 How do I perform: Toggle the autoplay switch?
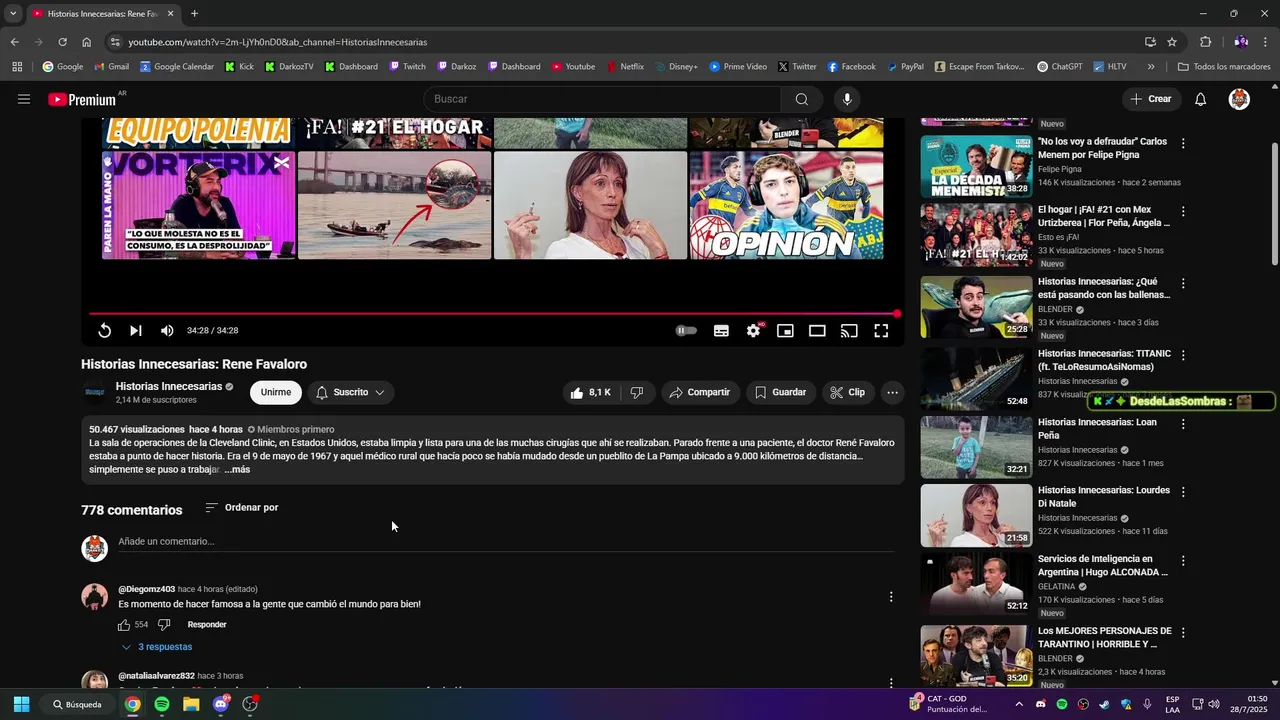[x=686, y=331]
